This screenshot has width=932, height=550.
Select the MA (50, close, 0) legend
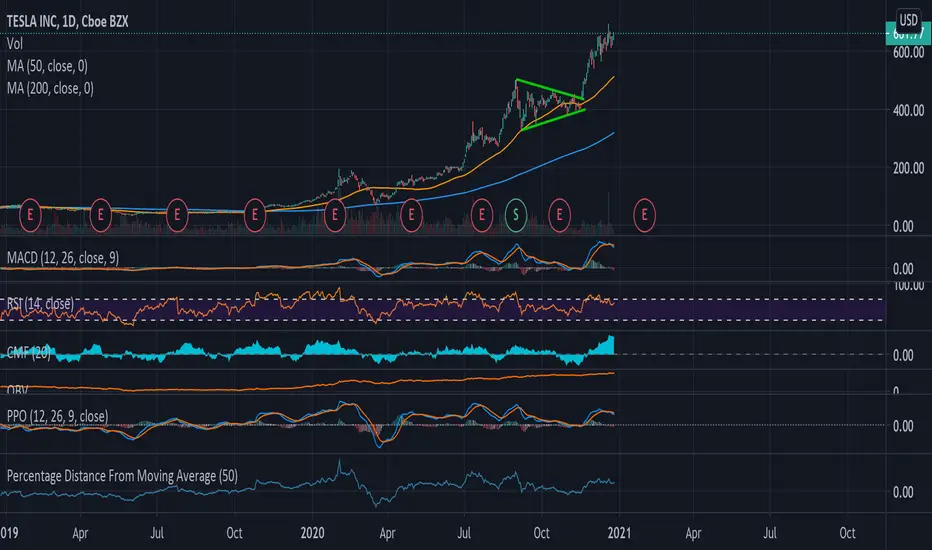[47, 66]
